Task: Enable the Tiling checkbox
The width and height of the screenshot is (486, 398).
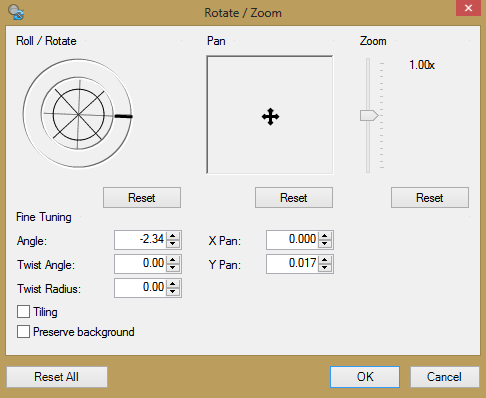Action: pyautogui.click(x=23, y=312)
